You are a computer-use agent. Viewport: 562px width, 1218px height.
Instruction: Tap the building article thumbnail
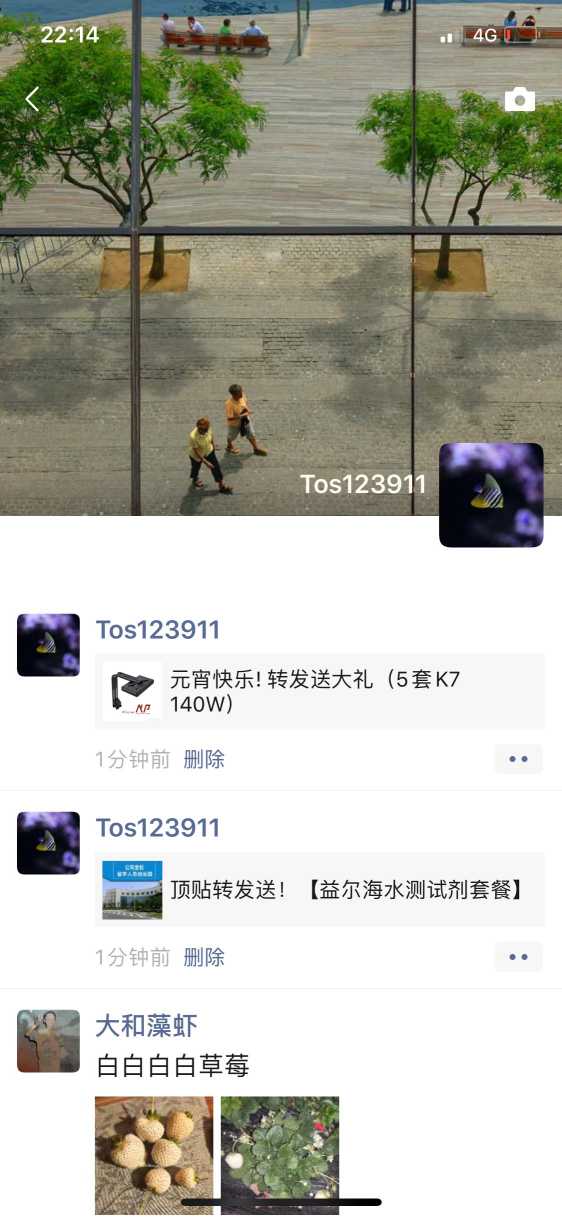tap(132, 889)
